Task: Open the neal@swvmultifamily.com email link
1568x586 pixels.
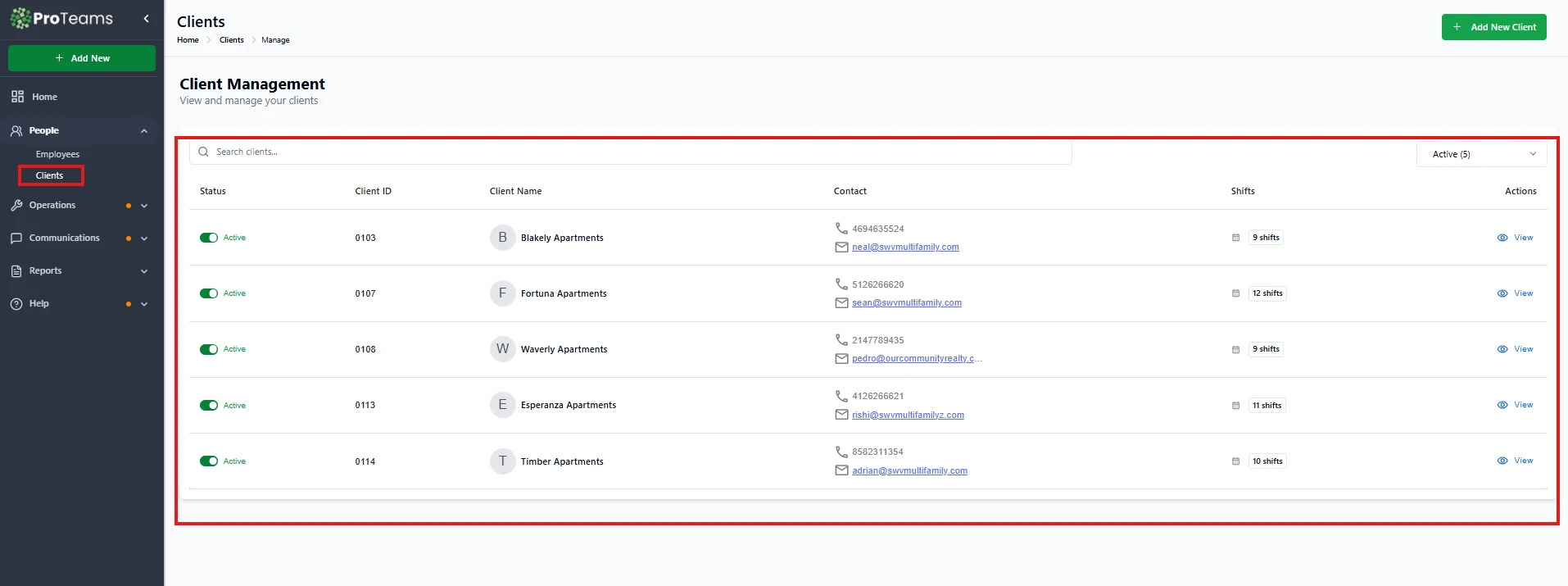Action: (x=905, y=247)
